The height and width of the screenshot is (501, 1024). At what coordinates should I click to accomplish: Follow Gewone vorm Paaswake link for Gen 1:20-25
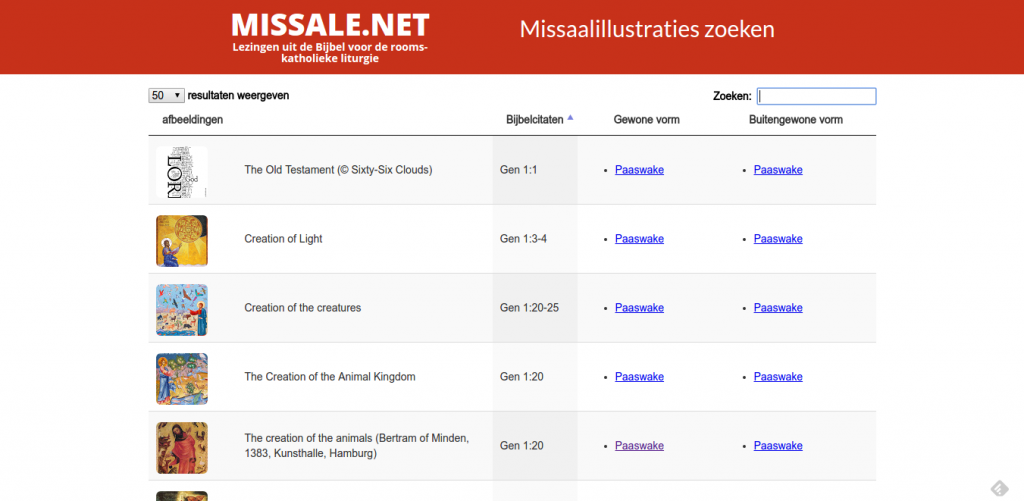pyautogui.click(x=639, y=308)
